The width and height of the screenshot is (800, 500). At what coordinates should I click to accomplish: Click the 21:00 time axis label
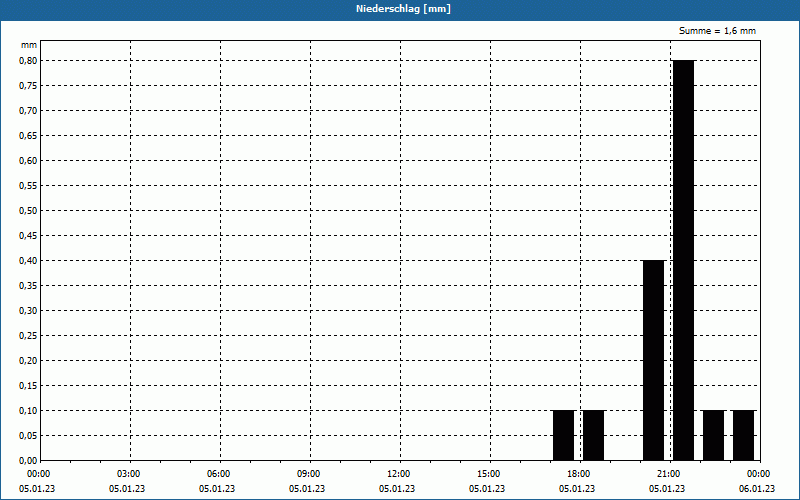pos(668,474)
